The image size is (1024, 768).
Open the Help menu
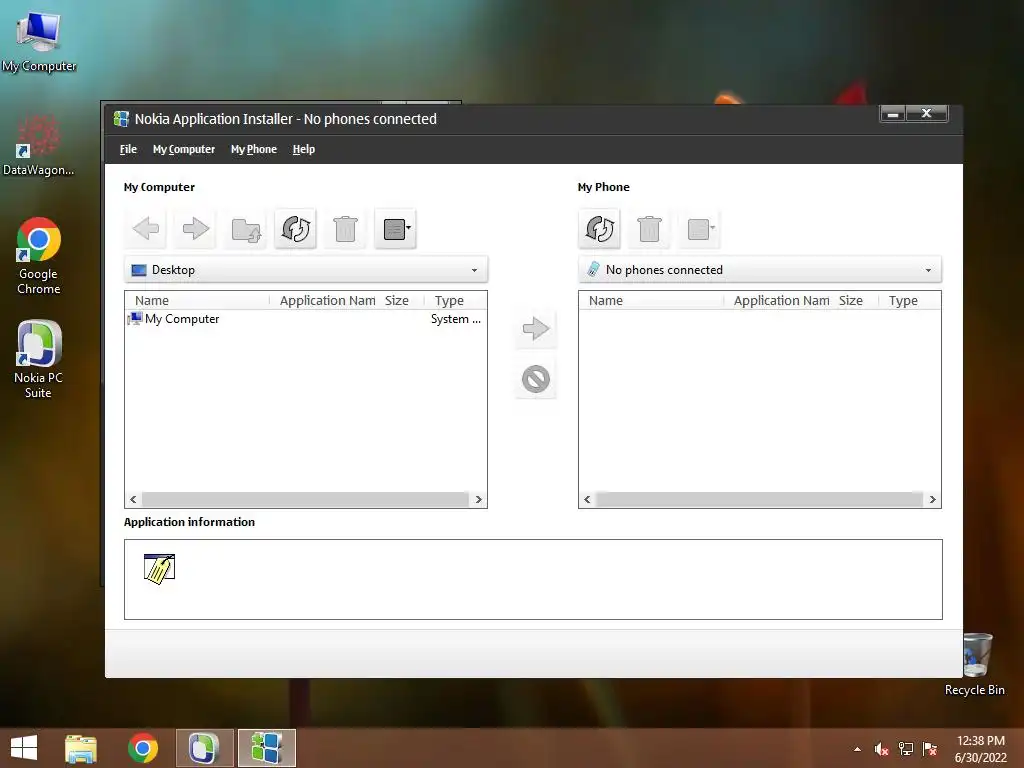304,150
